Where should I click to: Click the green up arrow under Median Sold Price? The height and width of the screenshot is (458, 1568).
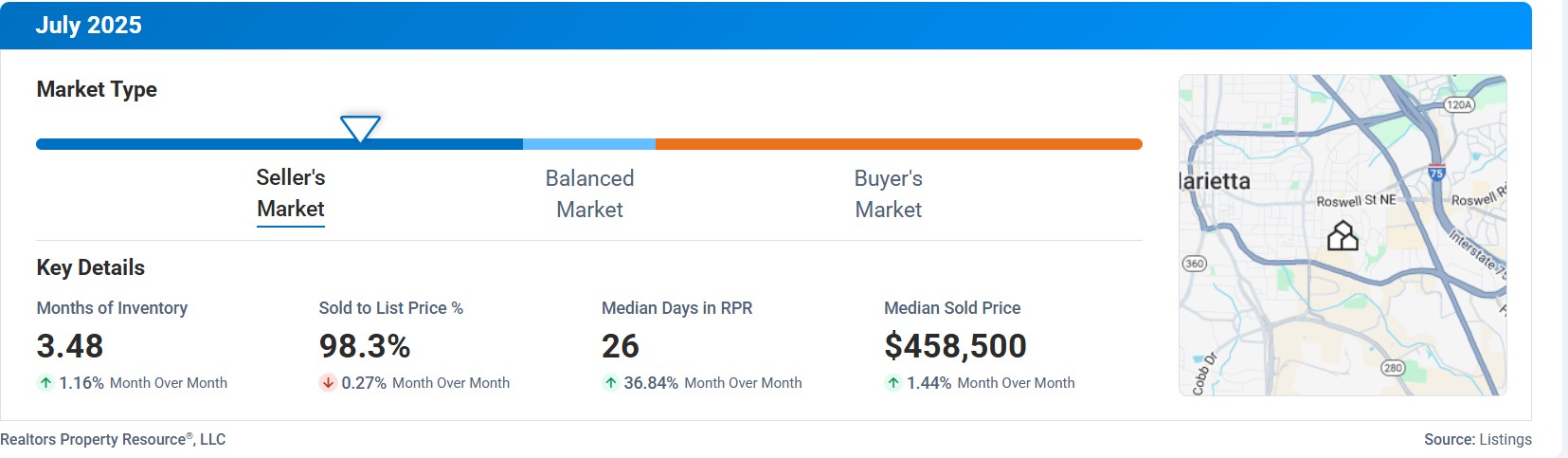(892, 383)
